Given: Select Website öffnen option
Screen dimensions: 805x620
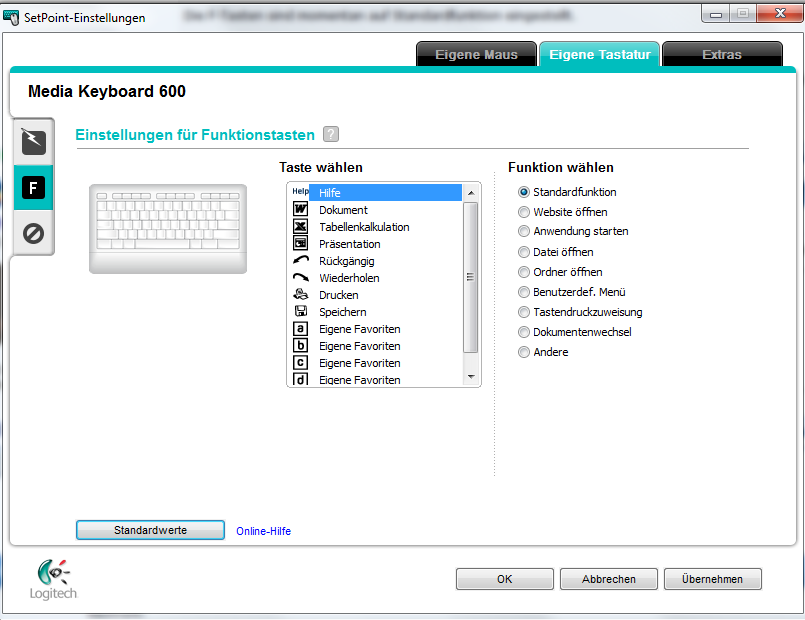Looking at the screenshot, I should click(524, 212).
